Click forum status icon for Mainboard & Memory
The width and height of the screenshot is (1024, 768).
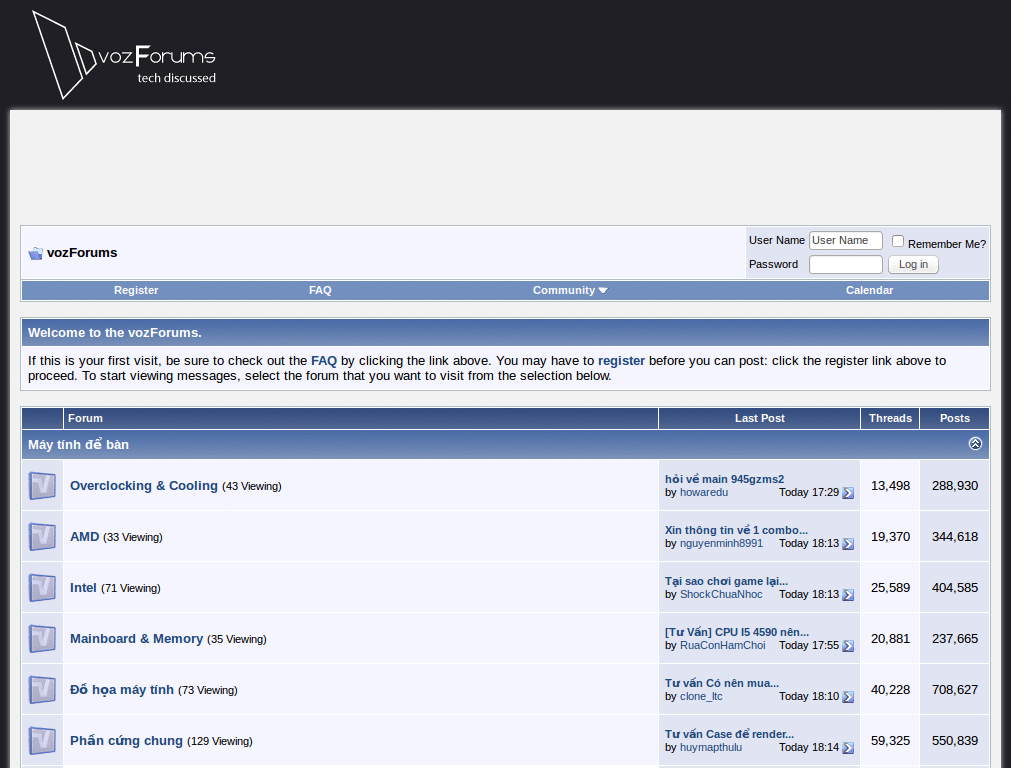pyautogui.click(x=42, y=639)
